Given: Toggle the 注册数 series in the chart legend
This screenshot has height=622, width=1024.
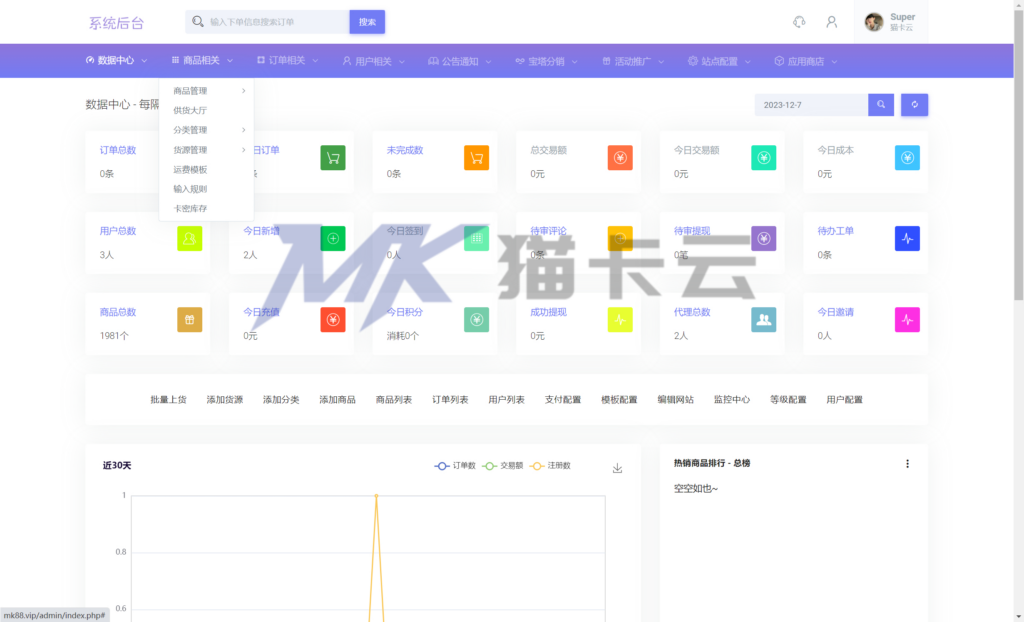Looking at the screenshot, I should click(x=550, y=466).
